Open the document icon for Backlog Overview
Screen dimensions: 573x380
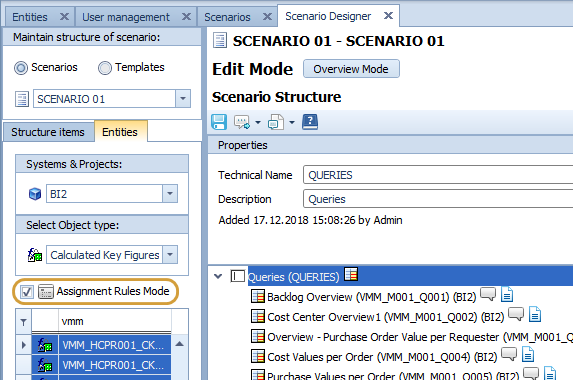point(507,294)
